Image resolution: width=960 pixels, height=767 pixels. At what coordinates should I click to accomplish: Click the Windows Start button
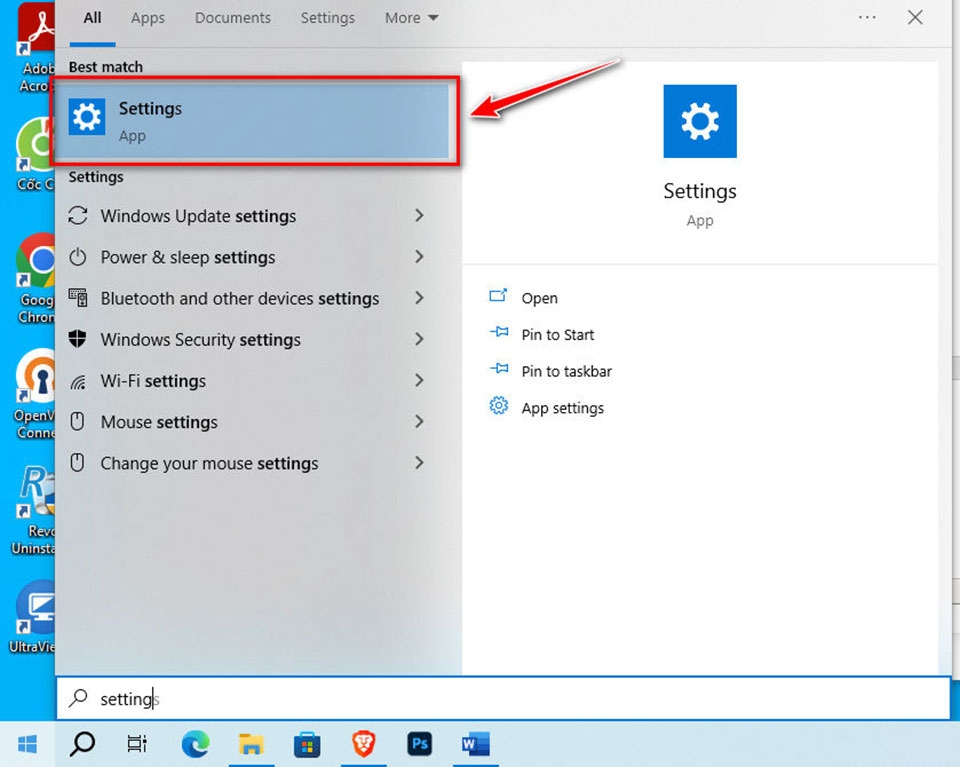pos(28,744)
